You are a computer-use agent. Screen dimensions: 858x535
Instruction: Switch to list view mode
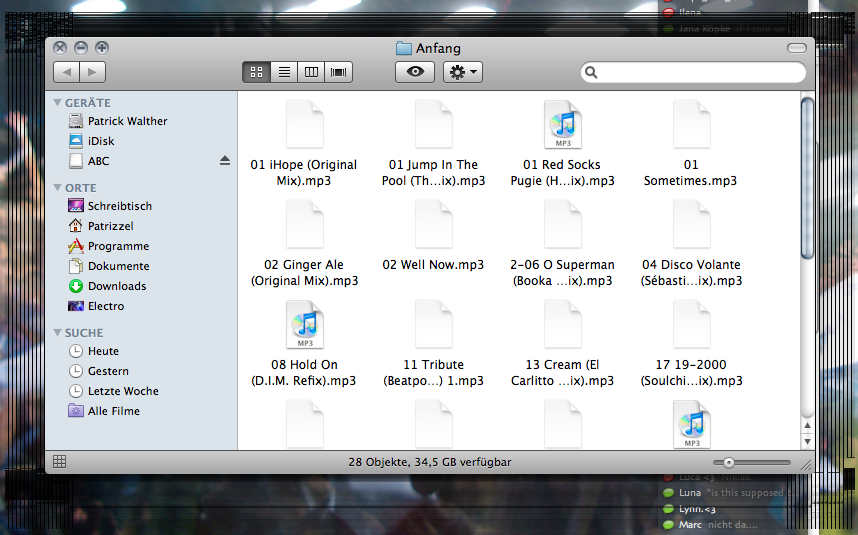click(284, 72)
